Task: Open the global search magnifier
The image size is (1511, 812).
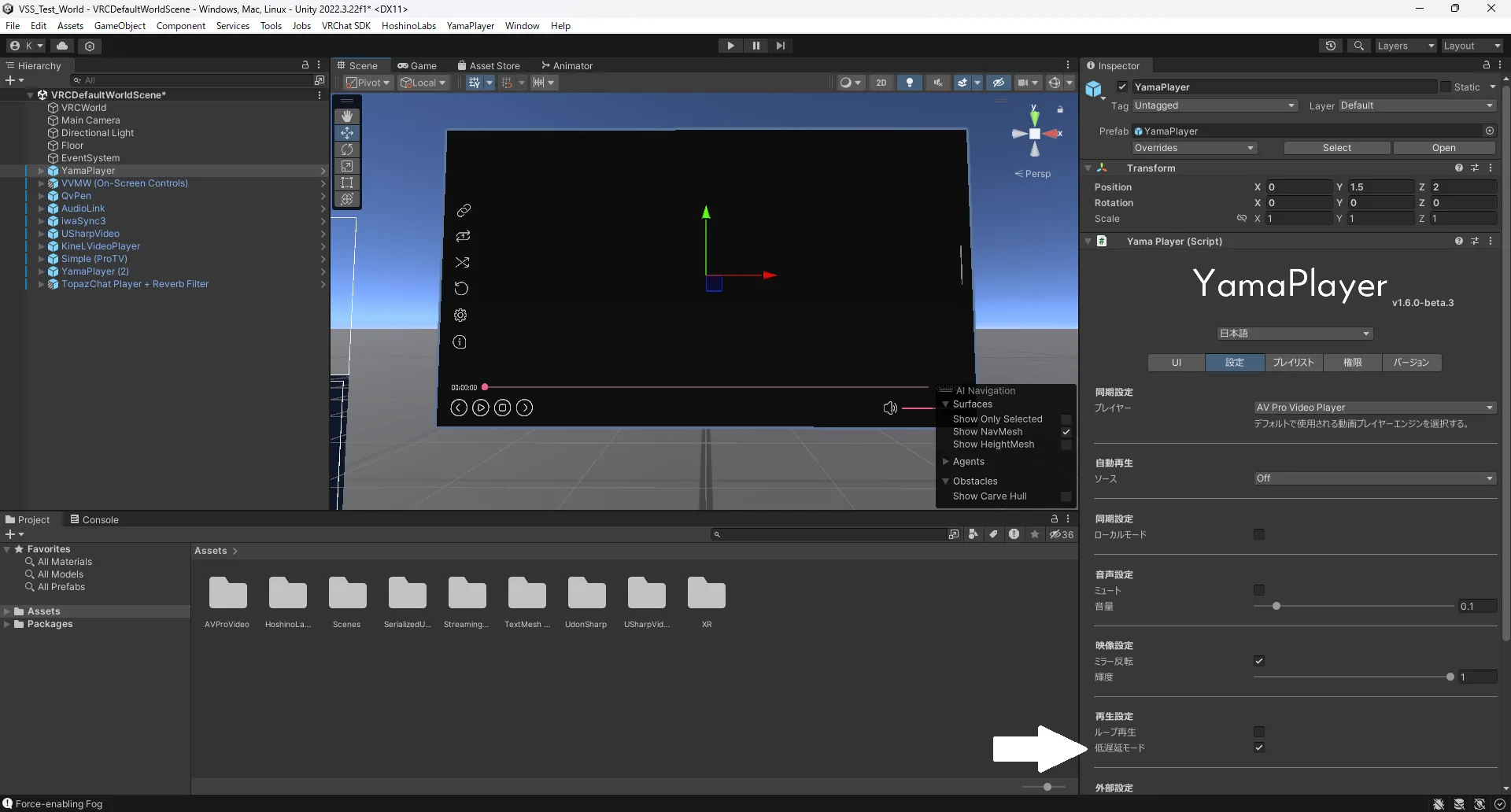Action: pyautogui.click(x=1358, y=46)
